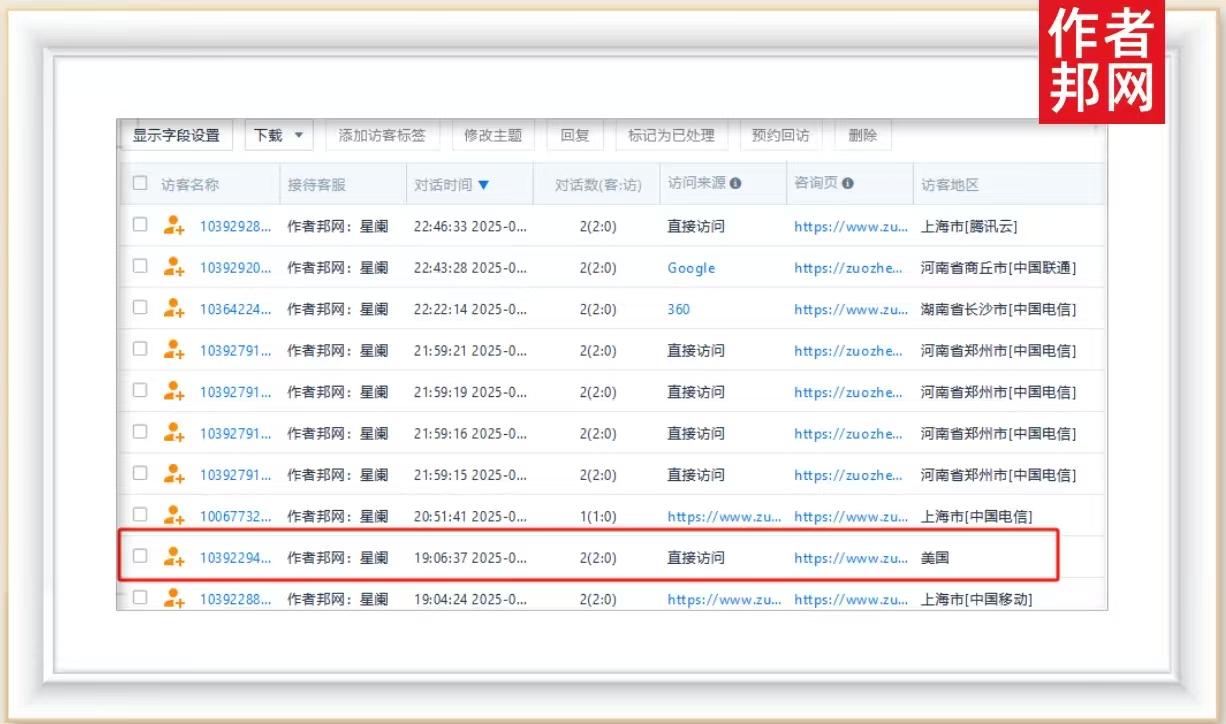This screenshot has width=1226, height=724.
Task: Open 咨询页 link in 湖南省长沙市 row
Action: [x=851, y=310]
